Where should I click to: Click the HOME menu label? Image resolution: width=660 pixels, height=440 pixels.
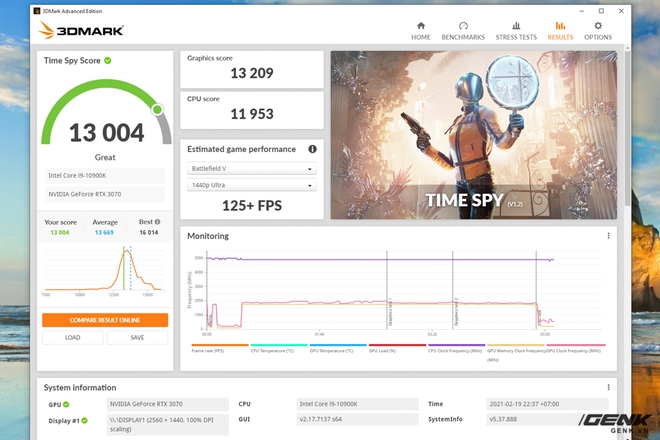[x=420, y=37]
